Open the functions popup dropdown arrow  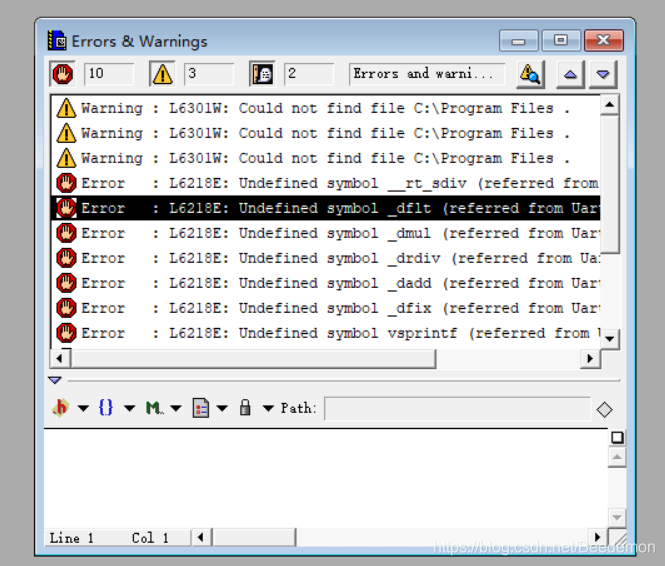(x=129, y=409)
